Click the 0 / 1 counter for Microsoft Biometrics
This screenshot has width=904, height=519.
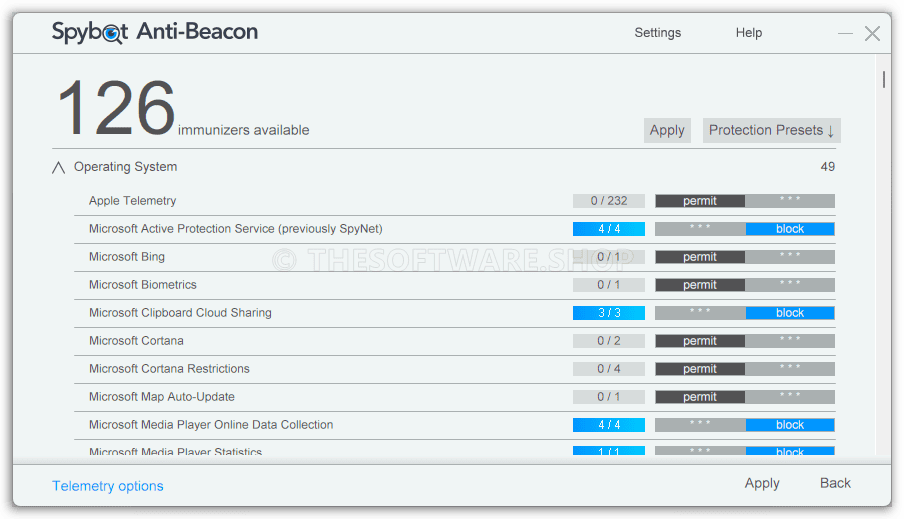click(609, 285)
